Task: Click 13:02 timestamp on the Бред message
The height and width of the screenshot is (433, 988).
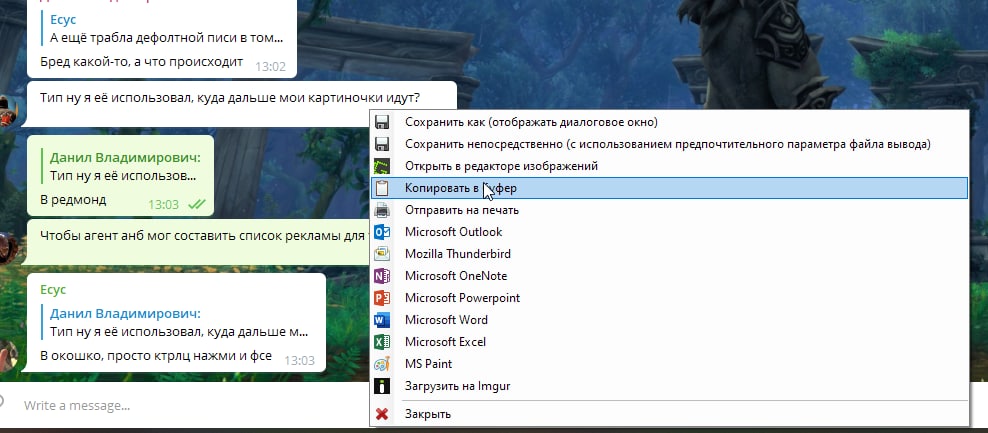Action: coord(270,66)
